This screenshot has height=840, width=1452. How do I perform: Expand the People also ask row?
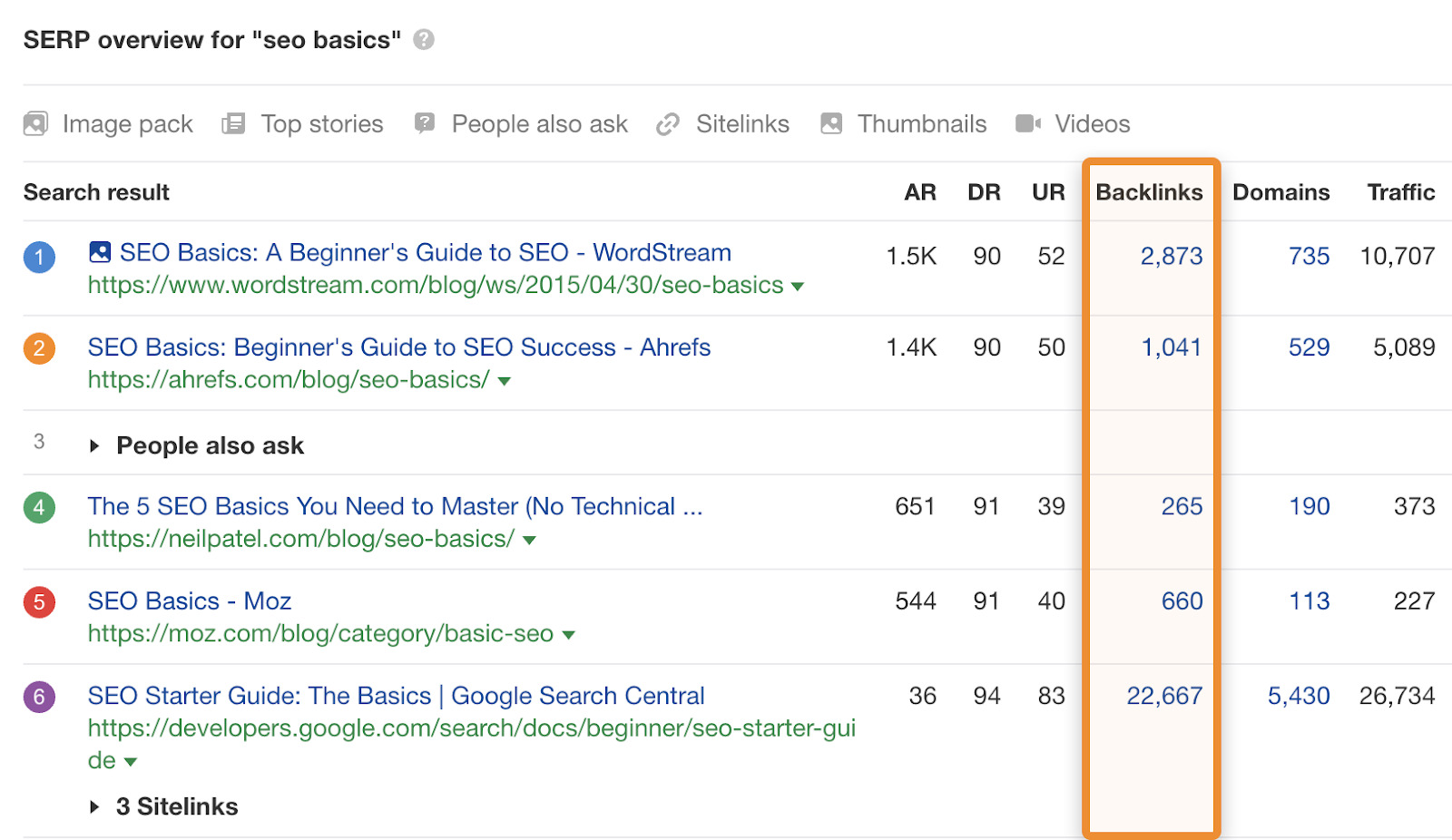pyautogui.click(x=95, y=445)
